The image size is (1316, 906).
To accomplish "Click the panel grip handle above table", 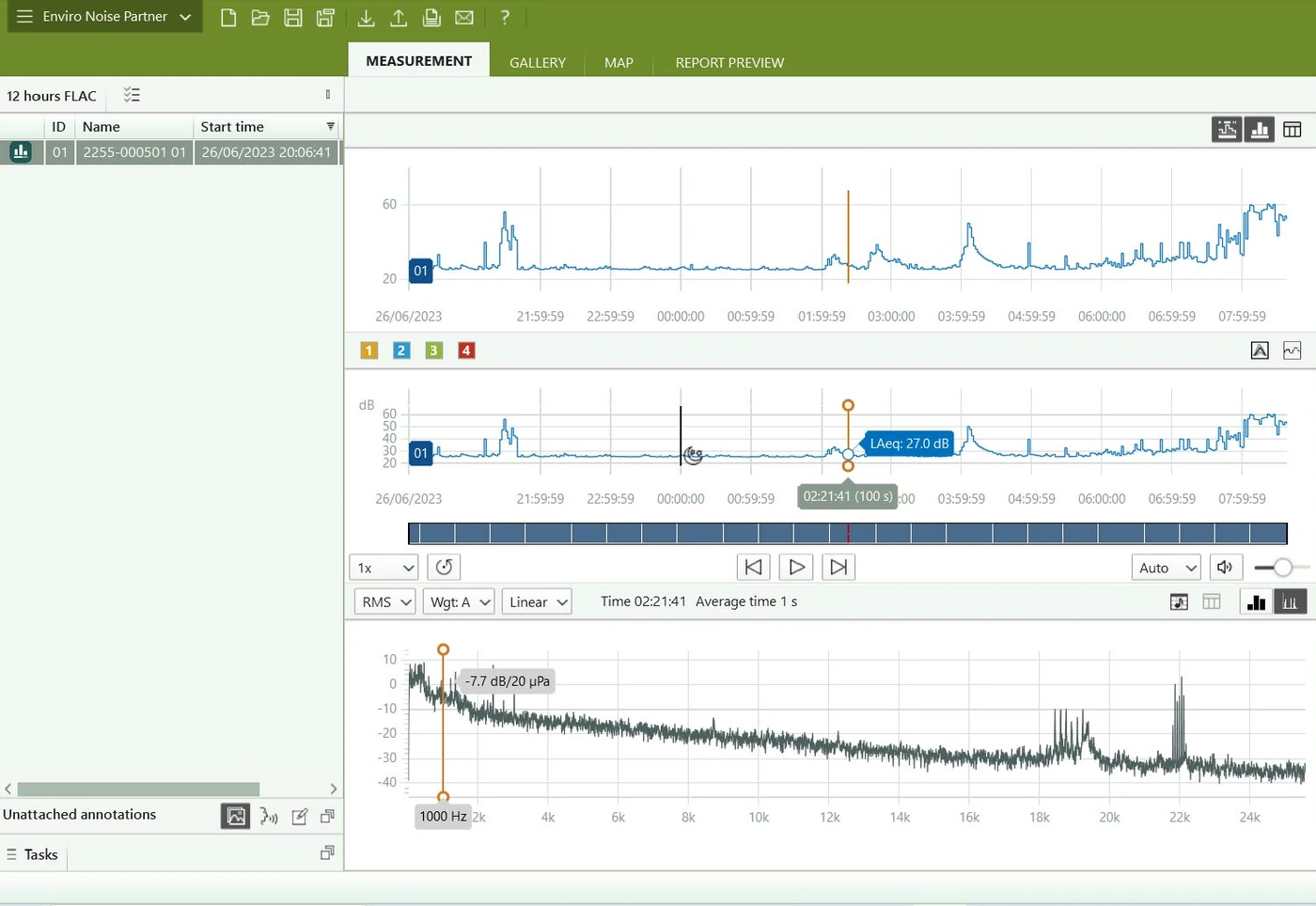I will tap(328, 94).
